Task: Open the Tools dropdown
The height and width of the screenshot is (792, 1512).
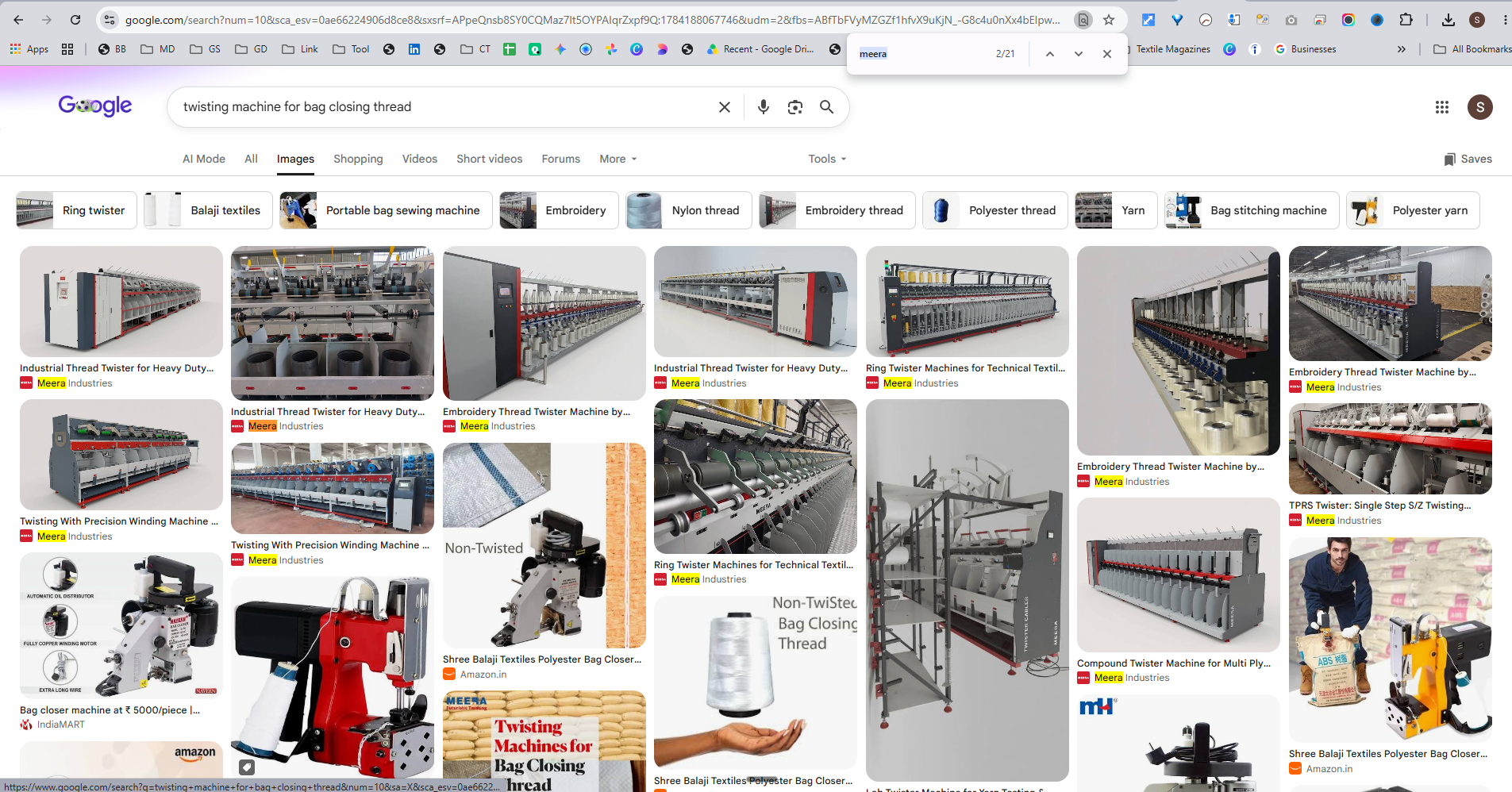Action: point(827,159)
